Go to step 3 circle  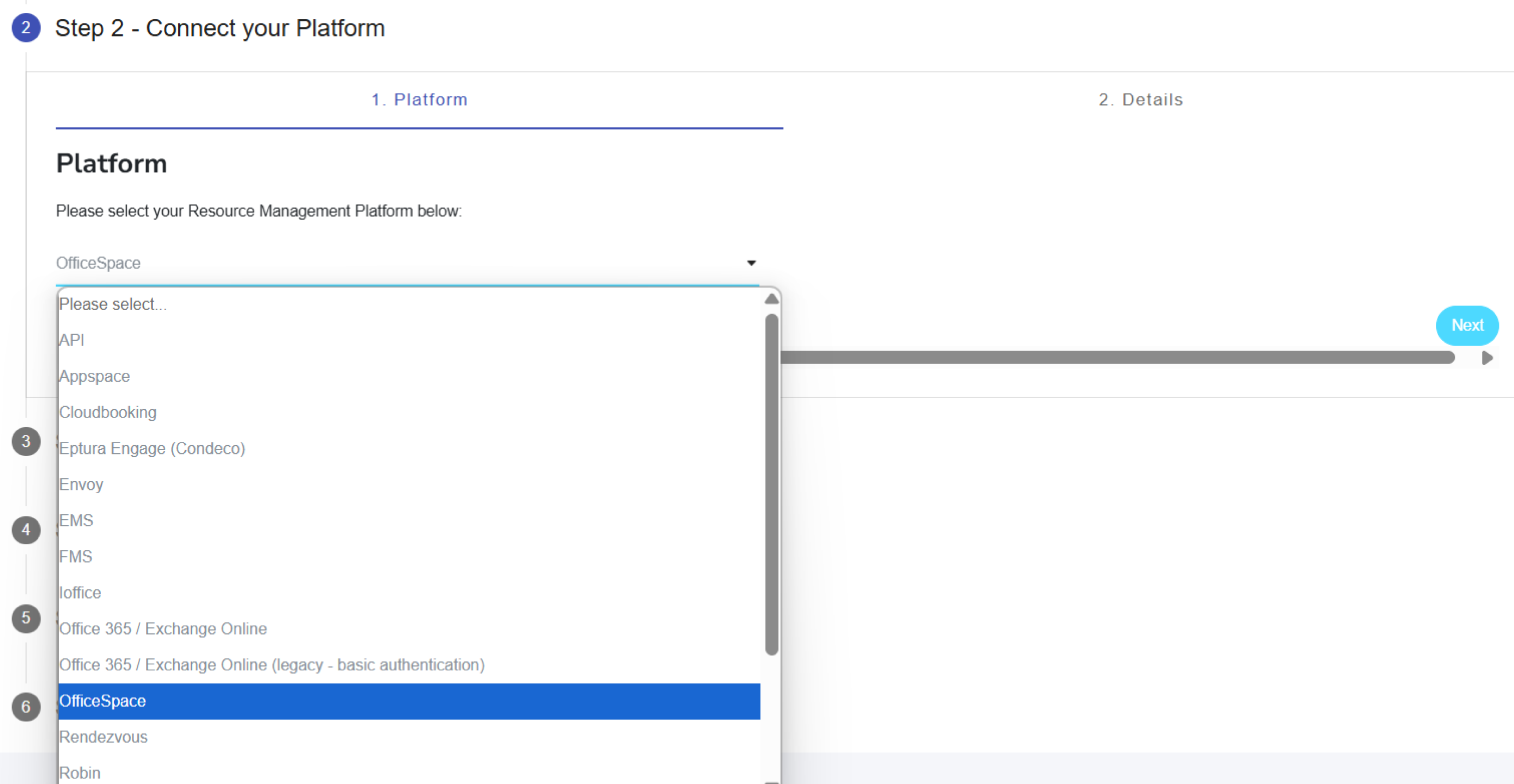(x=26, y=441)
